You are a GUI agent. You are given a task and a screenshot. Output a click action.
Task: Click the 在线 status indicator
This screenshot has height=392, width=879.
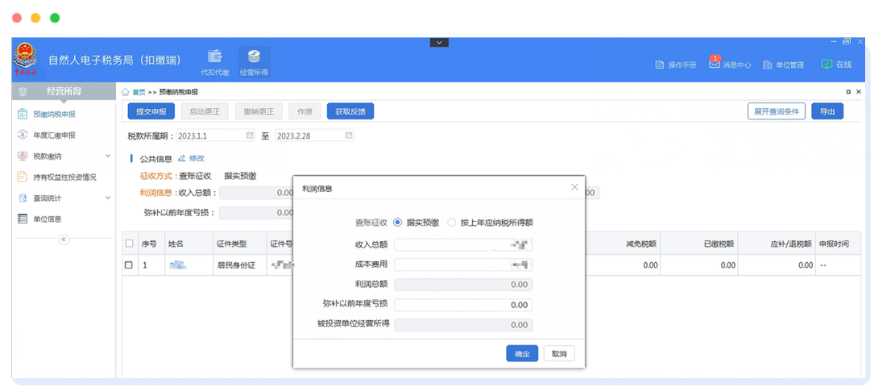pos(836,64)
